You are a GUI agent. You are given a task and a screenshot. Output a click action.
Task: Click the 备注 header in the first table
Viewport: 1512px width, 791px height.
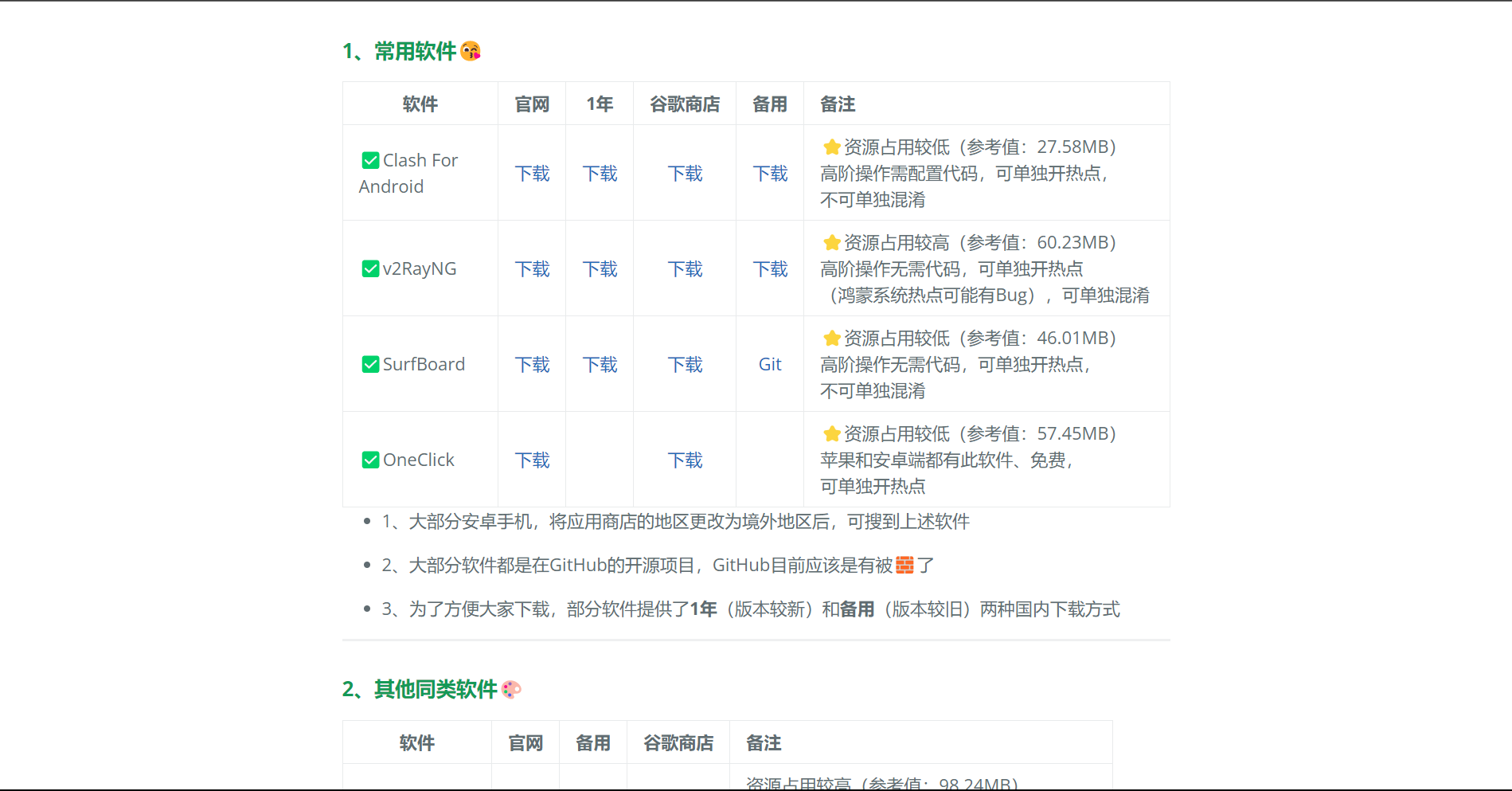point(838,104)
